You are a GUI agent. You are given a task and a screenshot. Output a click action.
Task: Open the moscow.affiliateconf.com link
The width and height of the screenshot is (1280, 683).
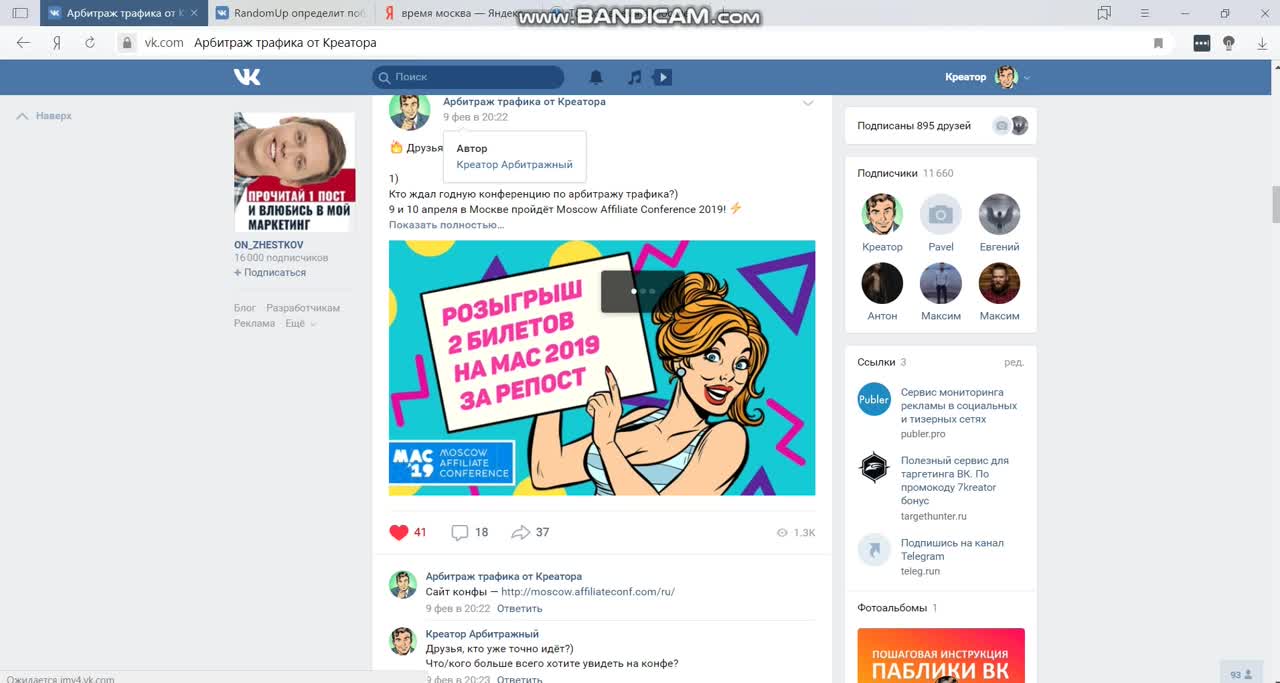point(588,592)
